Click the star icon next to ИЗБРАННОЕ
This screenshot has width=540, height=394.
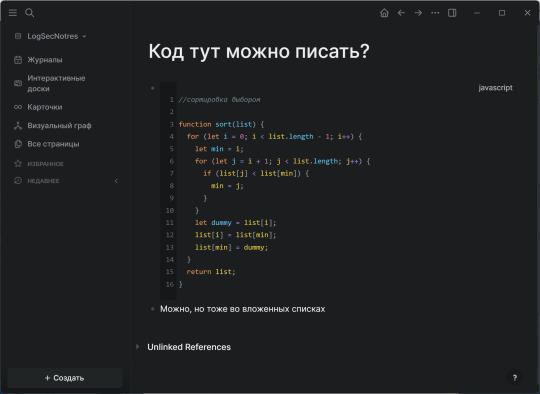tap(18, 164)
